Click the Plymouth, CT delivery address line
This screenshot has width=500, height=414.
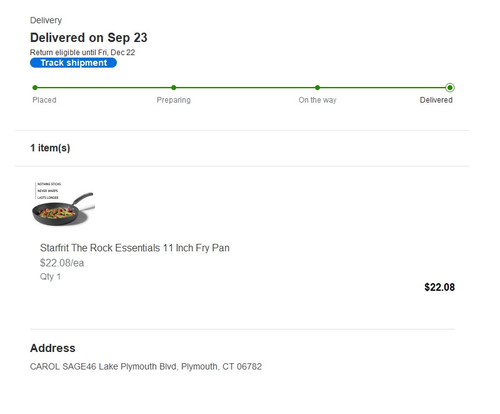146,367
